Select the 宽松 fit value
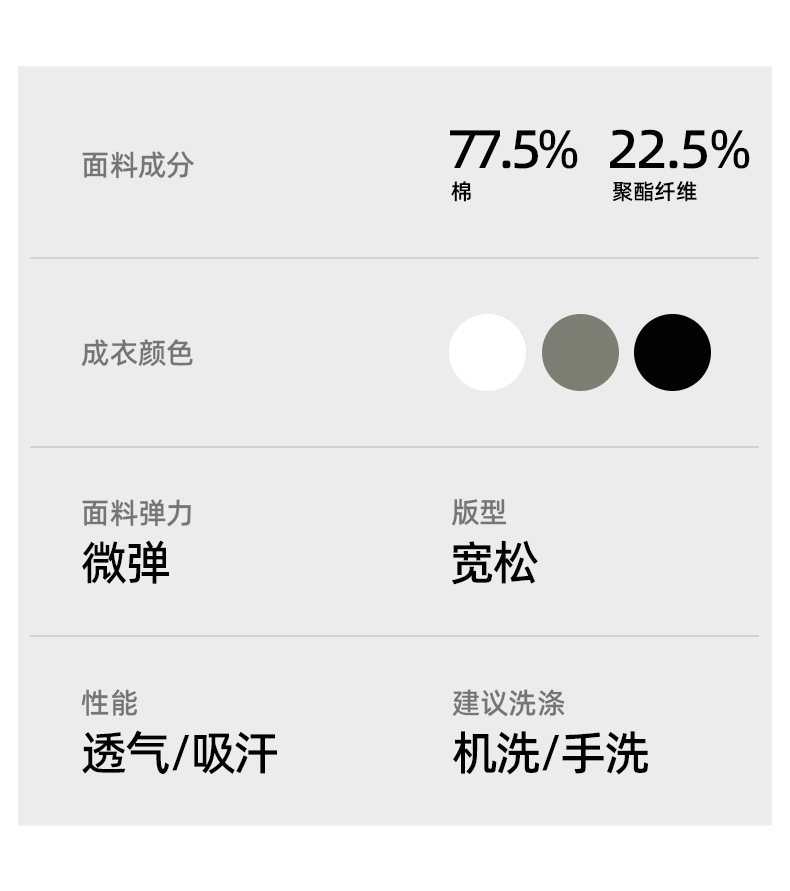 (x=494, y=563)
